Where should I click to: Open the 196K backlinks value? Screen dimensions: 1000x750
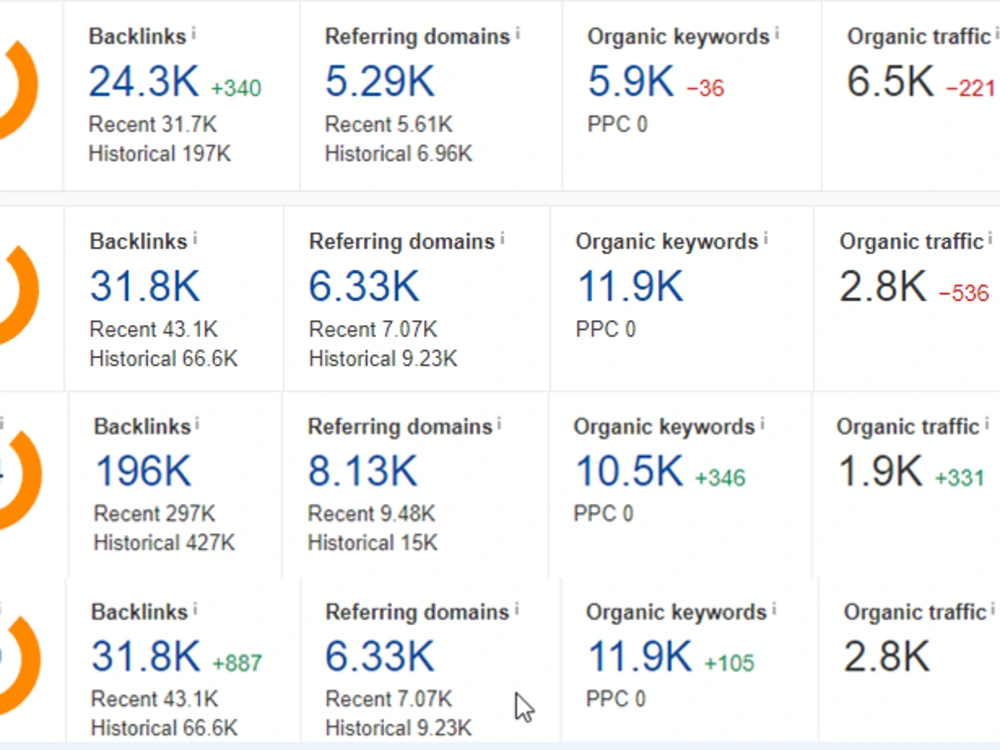point(143,471)
